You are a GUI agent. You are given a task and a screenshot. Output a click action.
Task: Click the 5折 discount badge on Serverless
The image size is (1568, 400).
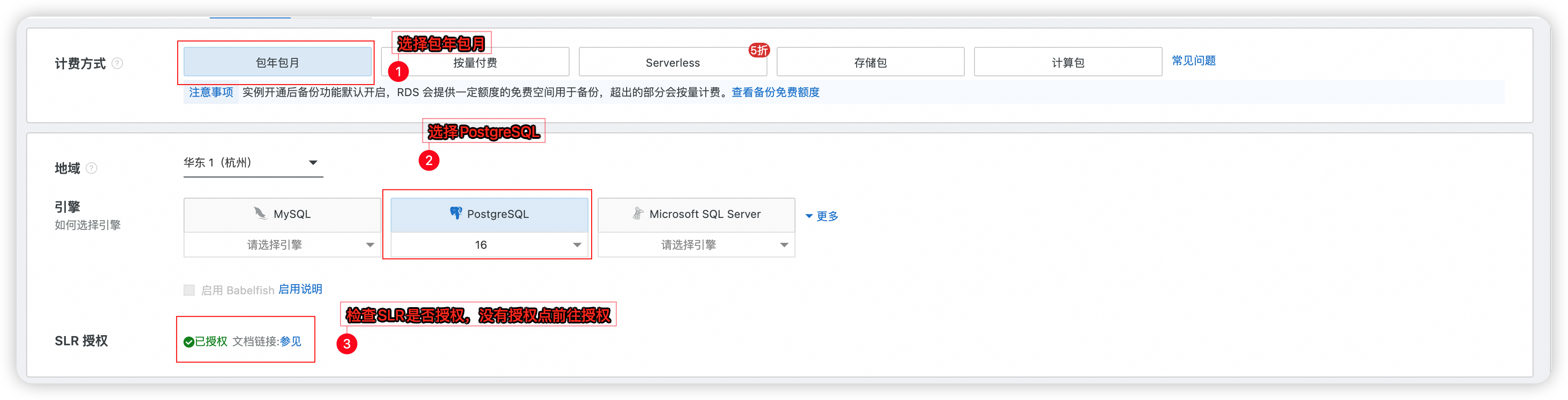pyautogui.click(x=758, y=51)
